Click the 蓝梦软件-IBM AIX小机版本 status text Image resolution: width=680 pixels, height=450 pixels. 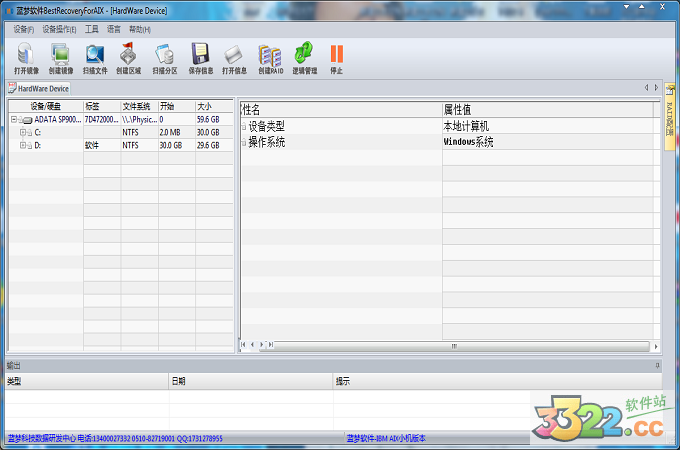coord(386,439)
